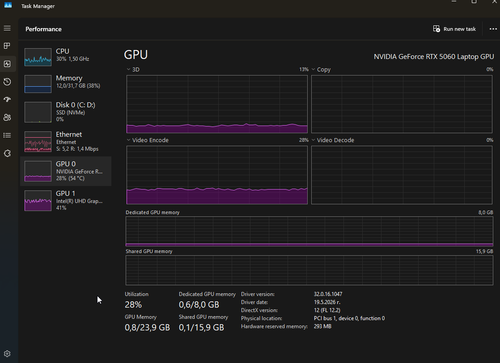Screen dimensions: 500x363
Task: Click the Shared GPU memory graph
Action: coord(309,270)
